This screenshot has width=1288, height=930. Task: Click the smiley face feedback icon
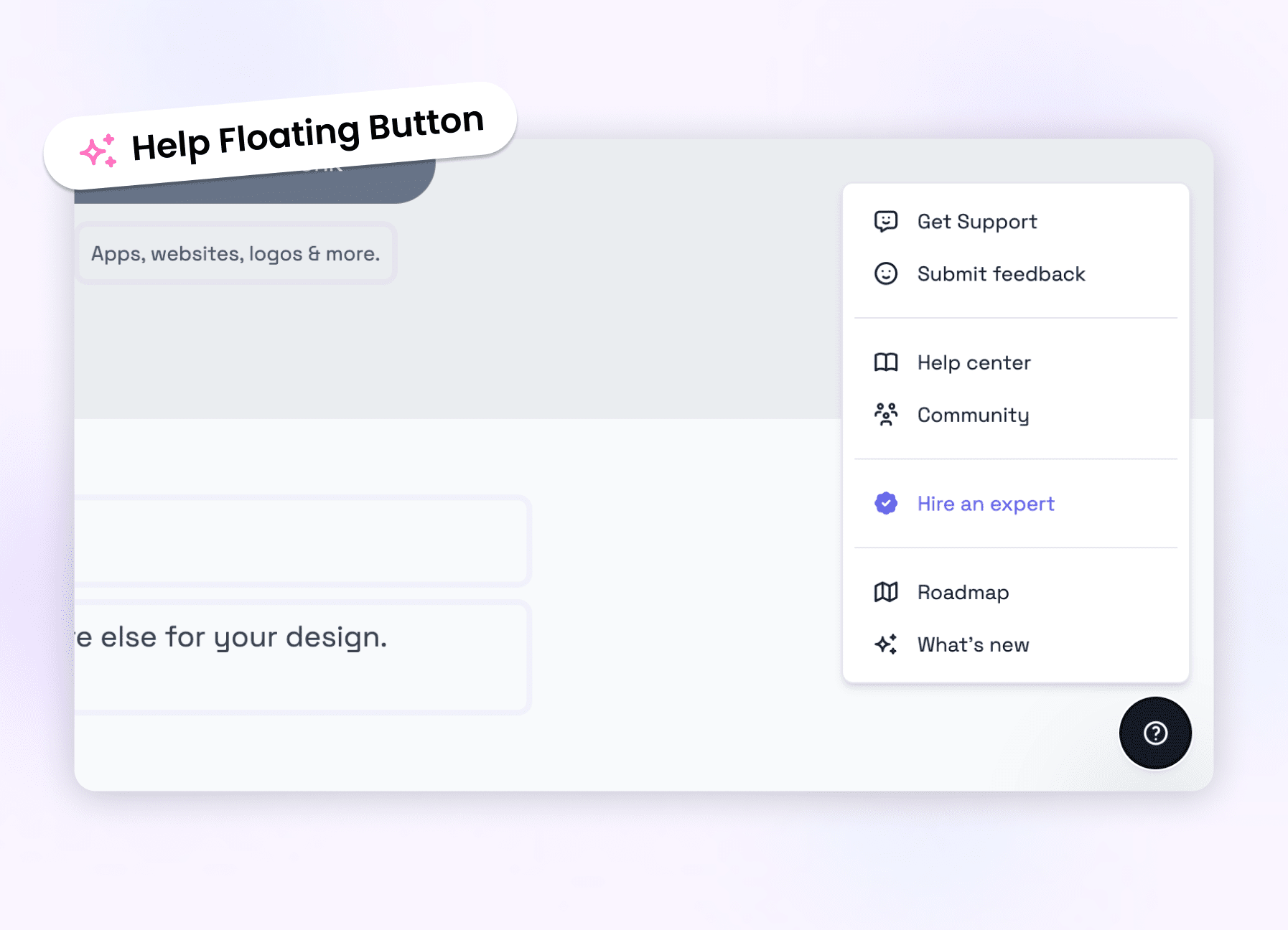886,273
